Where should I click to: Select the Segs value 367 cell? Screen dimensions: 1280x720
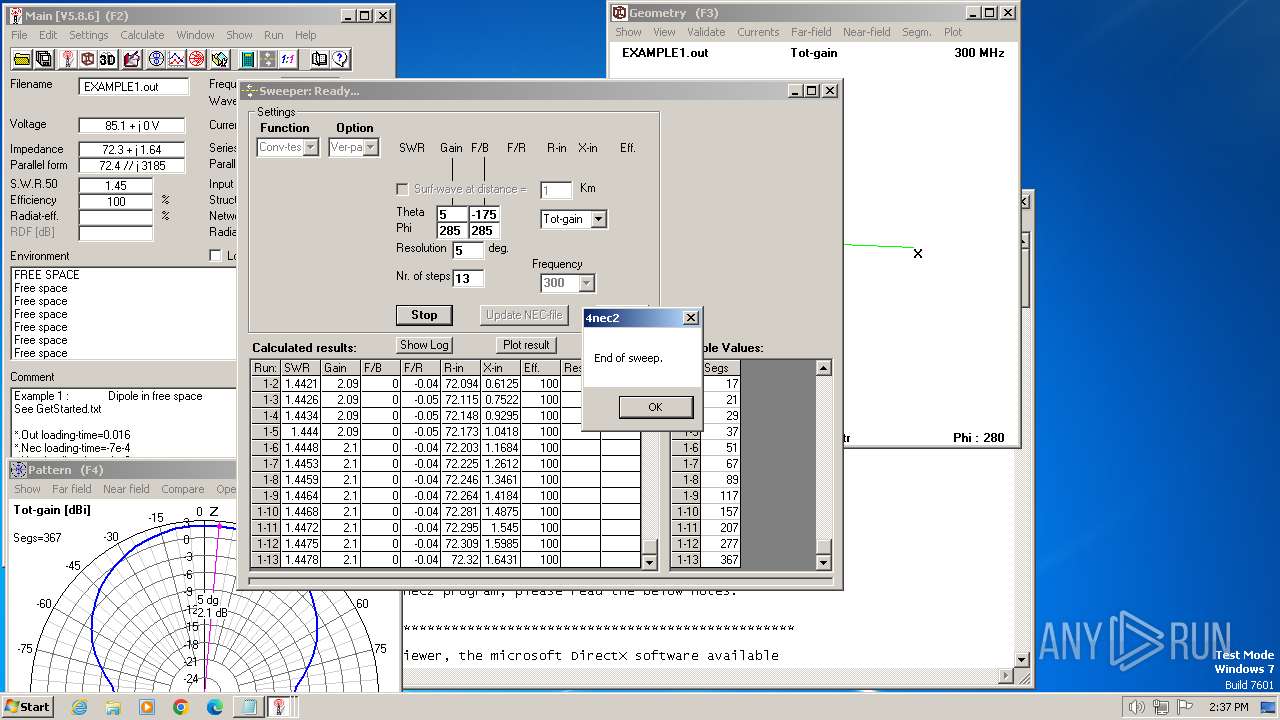[x=721, y=560]
